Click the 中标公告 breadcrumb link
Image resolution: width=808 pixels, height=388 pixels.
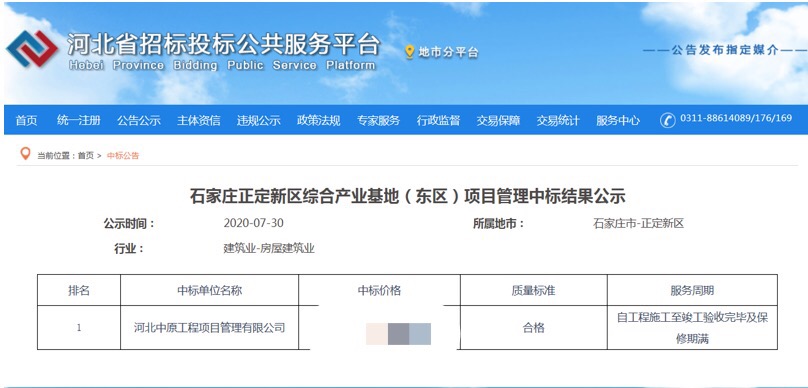[123, 156]
